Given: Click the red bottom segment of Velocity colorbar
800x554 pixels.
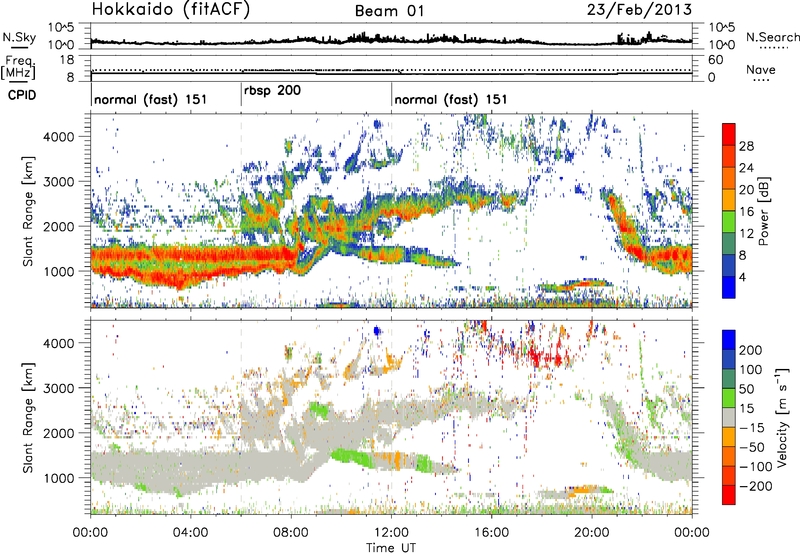Looking at the screenshot, I should click(729, 495).
